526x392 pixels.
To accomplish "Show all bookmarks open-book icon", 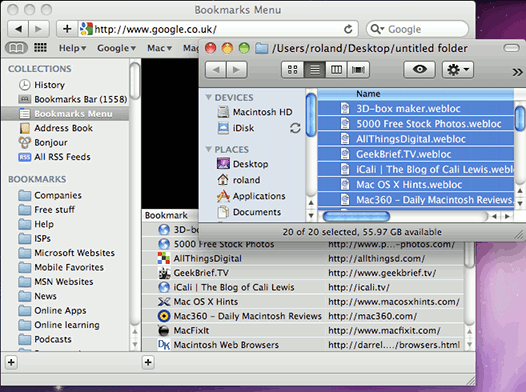I will (16, 48).
